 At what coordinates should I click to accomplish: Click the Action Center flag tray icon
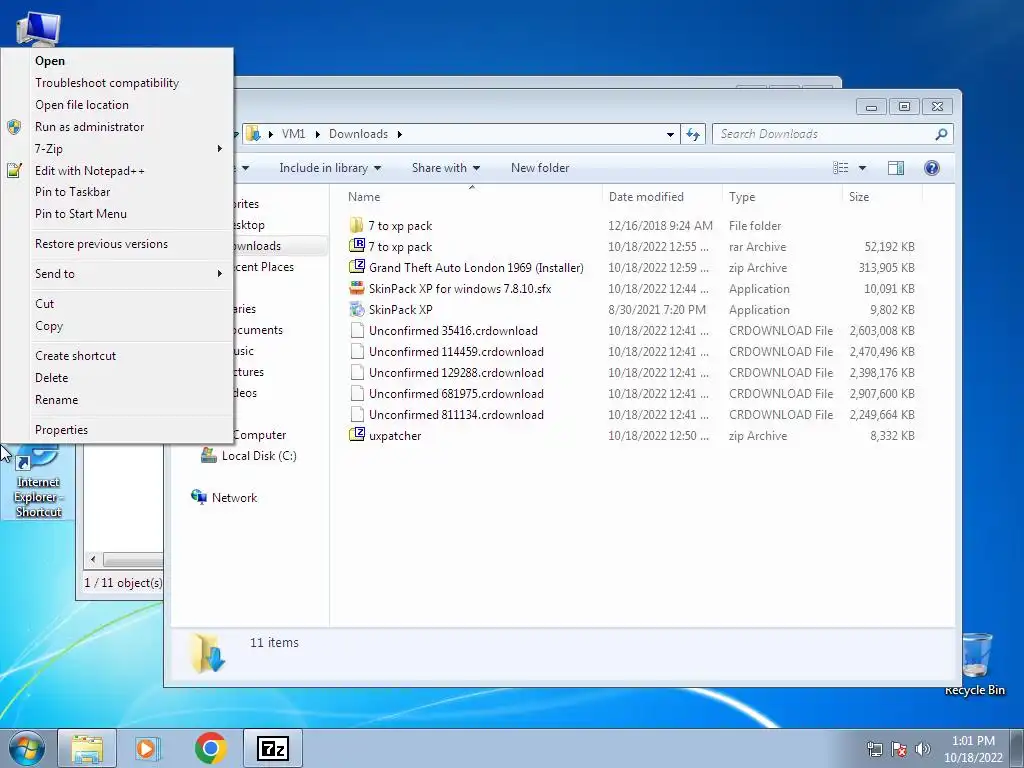899,748
